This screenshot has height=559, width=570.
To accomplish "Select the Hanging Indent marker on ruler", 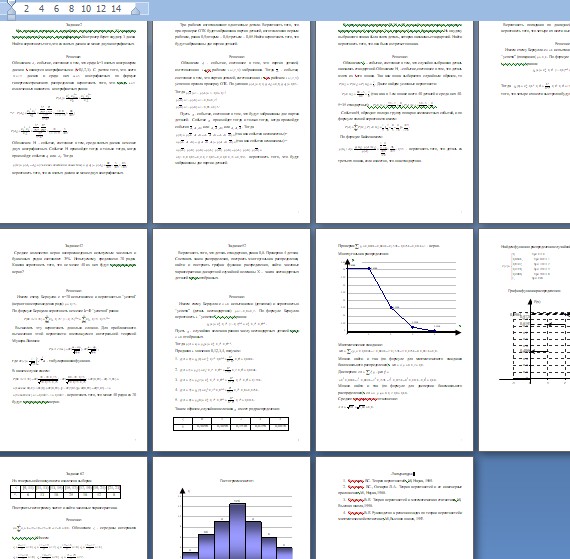I will pos(11,11).
